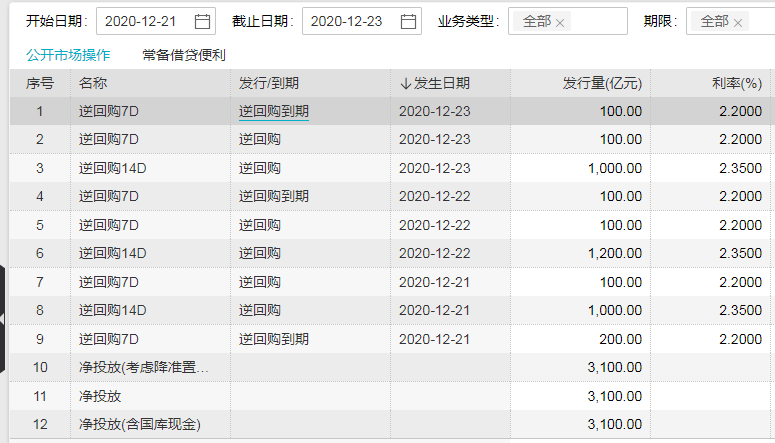Select 逆回购14D name in row 8

pos(113,310)
